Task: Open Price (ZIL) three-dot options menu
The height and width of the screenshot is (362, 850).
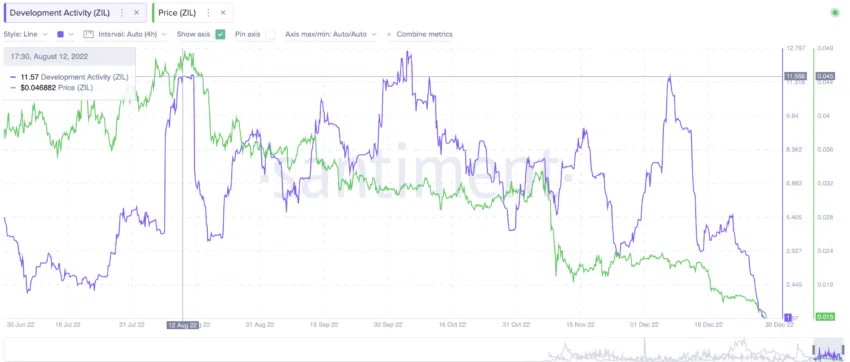Action: [208, 12]
